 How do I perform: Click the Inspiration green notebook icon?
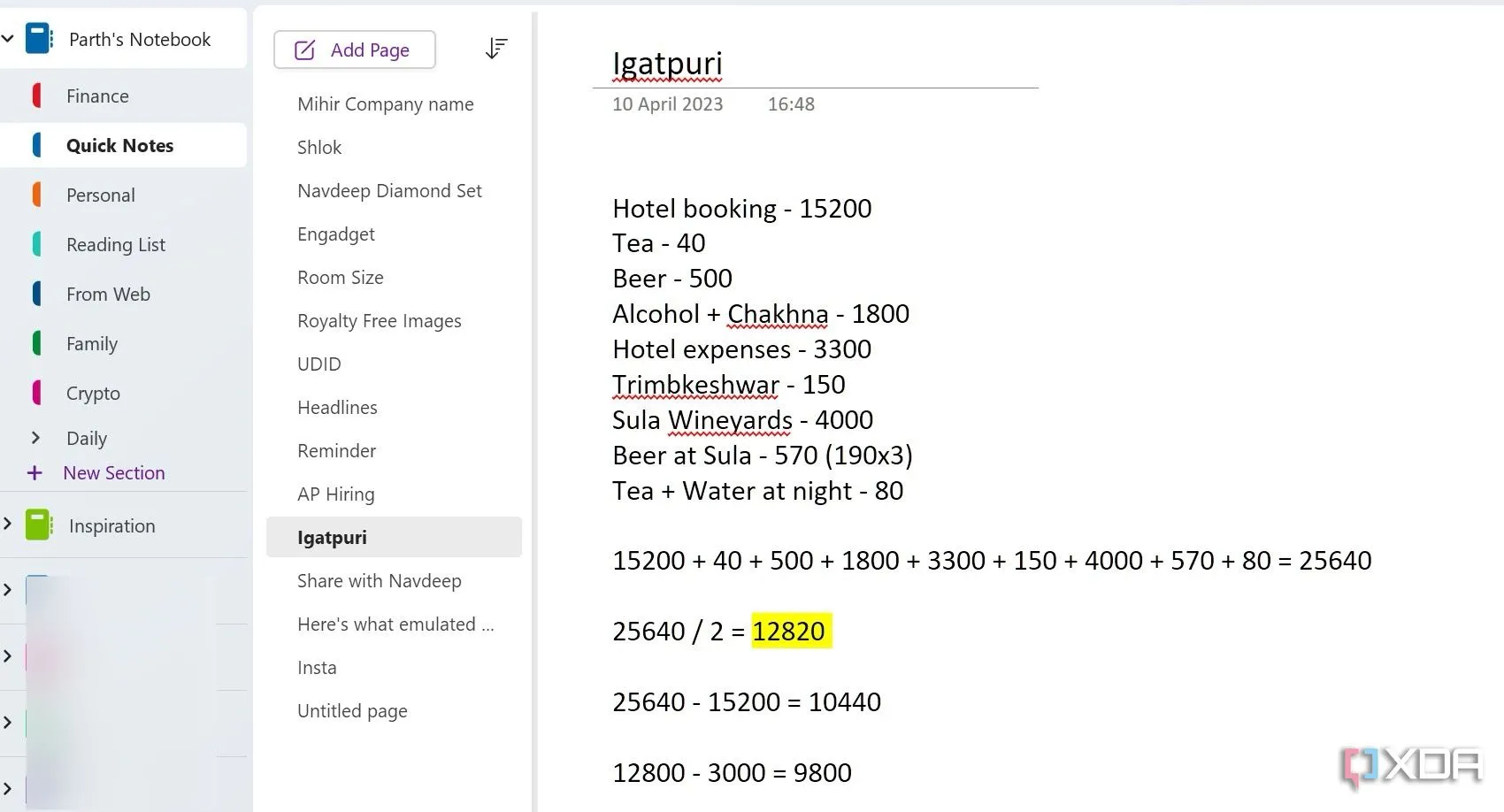[x=40, y=525]
